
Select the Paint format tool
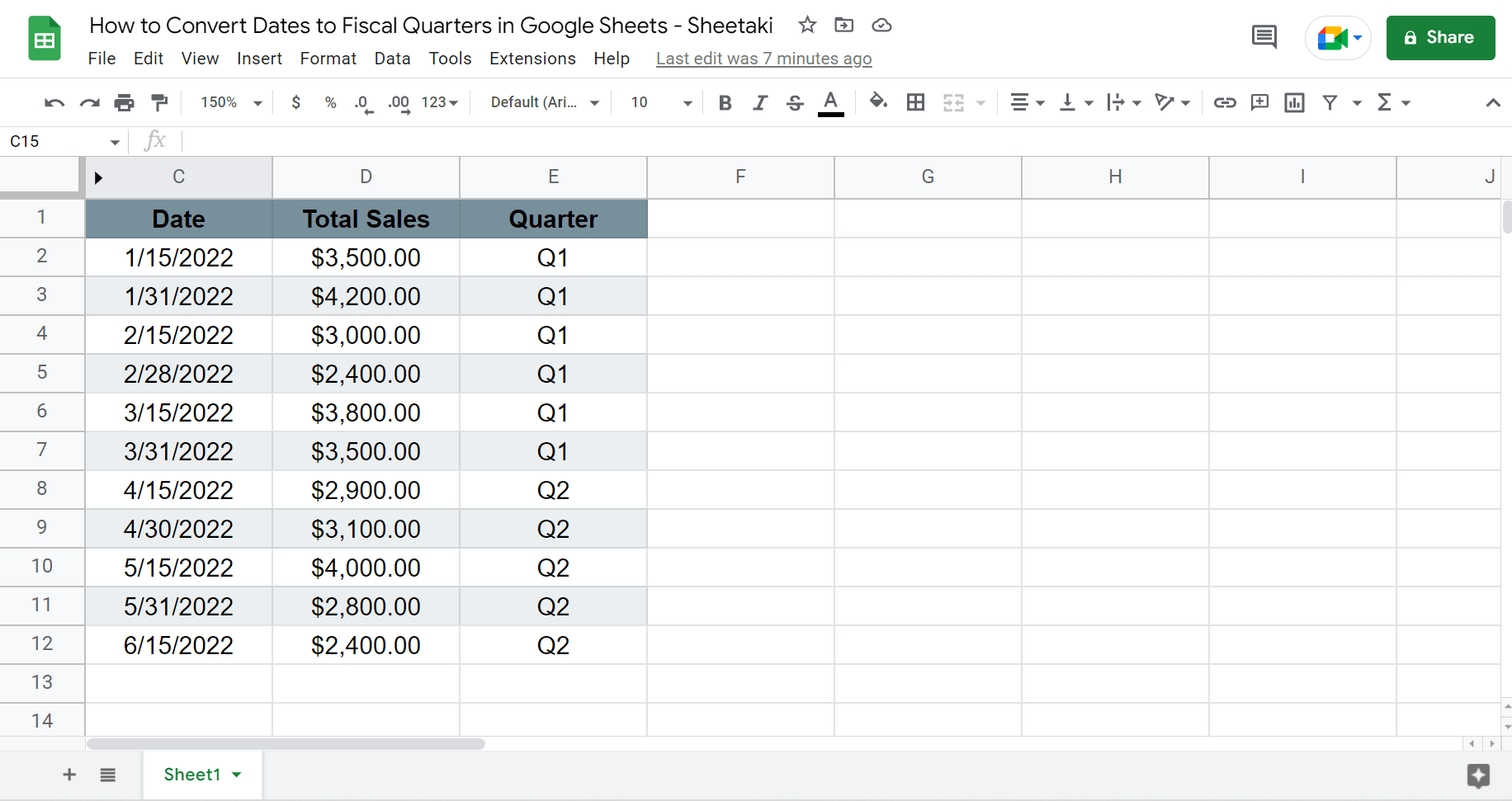tap(159, 102)
